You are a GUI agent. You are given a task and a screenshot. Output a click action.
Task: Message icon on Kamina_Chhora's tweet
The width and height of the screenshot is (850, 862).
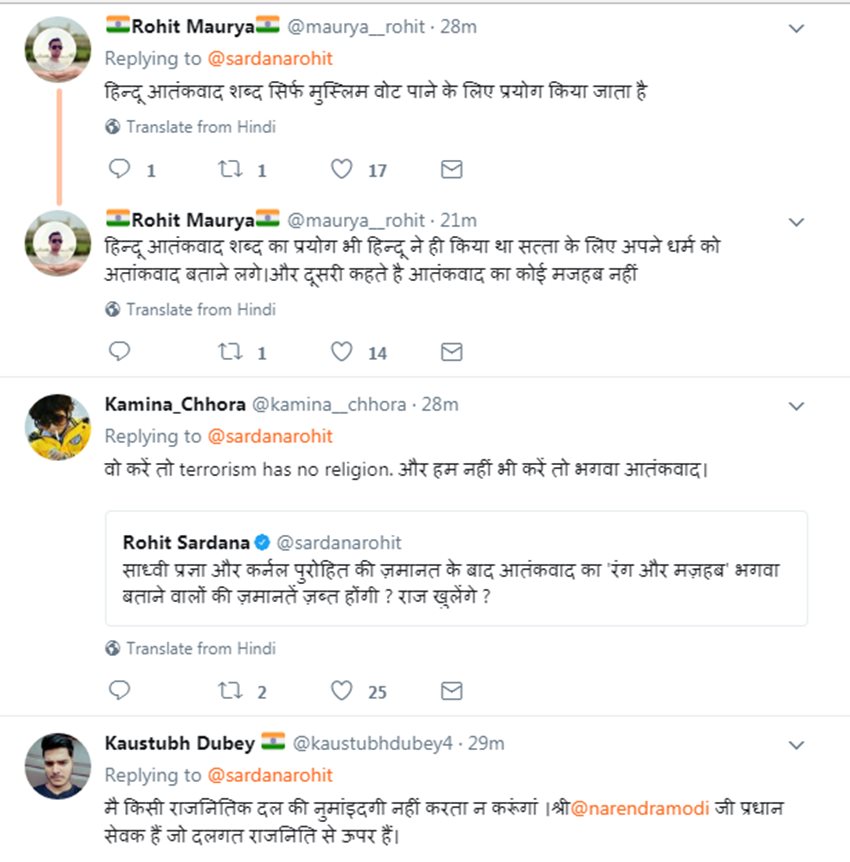click(452, 691)
